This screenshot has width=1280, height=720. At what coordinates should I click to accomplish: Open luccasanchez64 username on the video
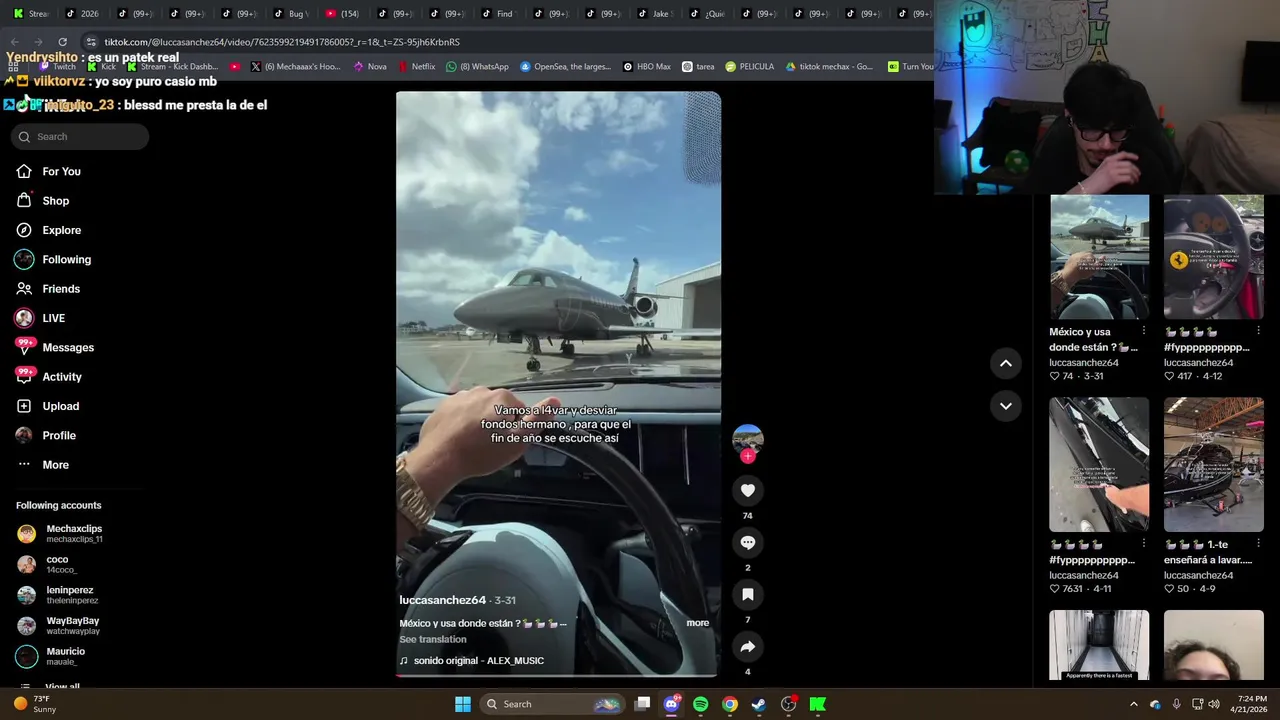coord(442,600)
